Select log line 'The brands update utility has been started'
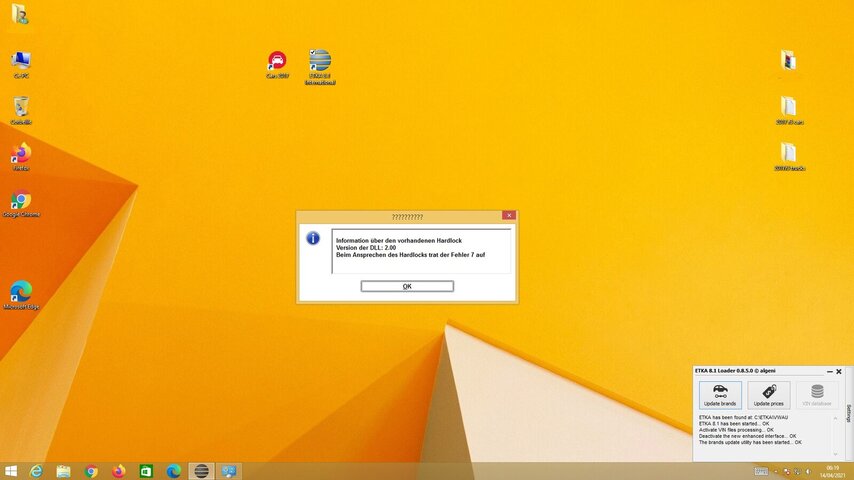 (750, 442)
